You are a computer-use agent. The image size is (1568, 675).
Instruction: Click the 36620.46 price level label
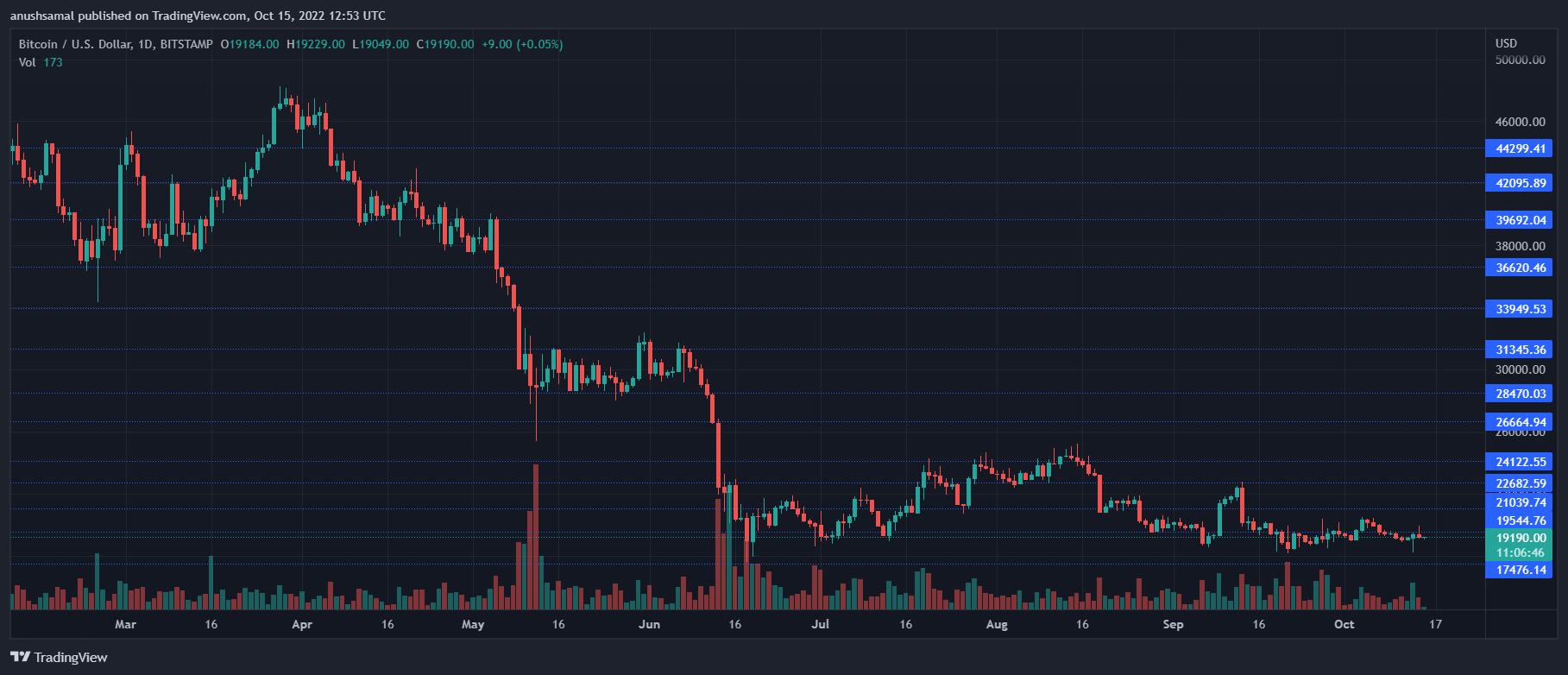pos(1520,268)
